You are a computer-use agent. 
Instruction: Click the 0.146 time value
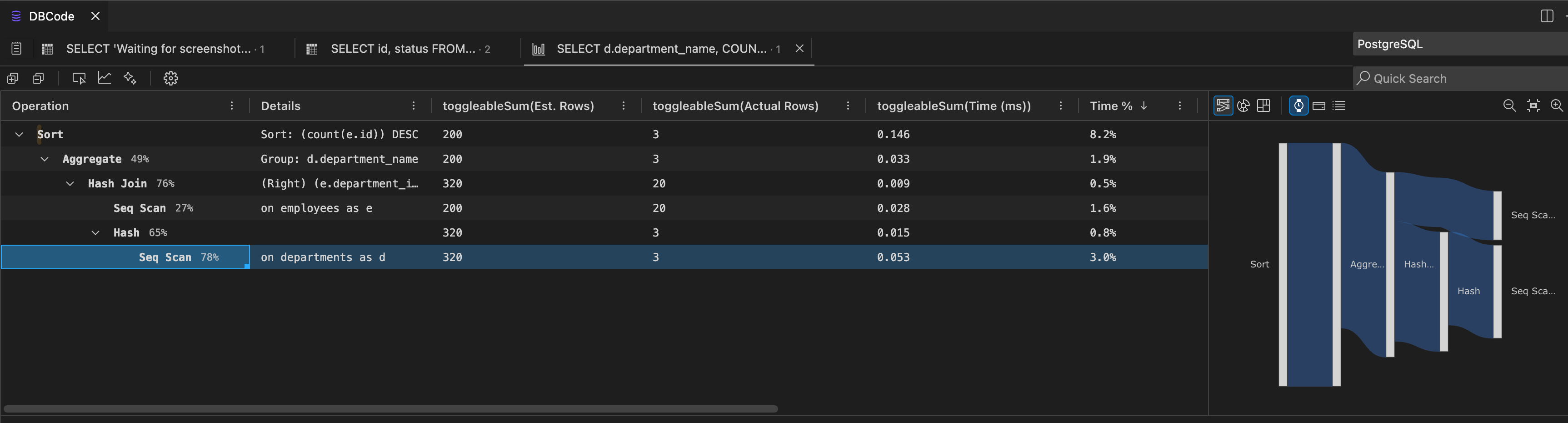[893, 134]
